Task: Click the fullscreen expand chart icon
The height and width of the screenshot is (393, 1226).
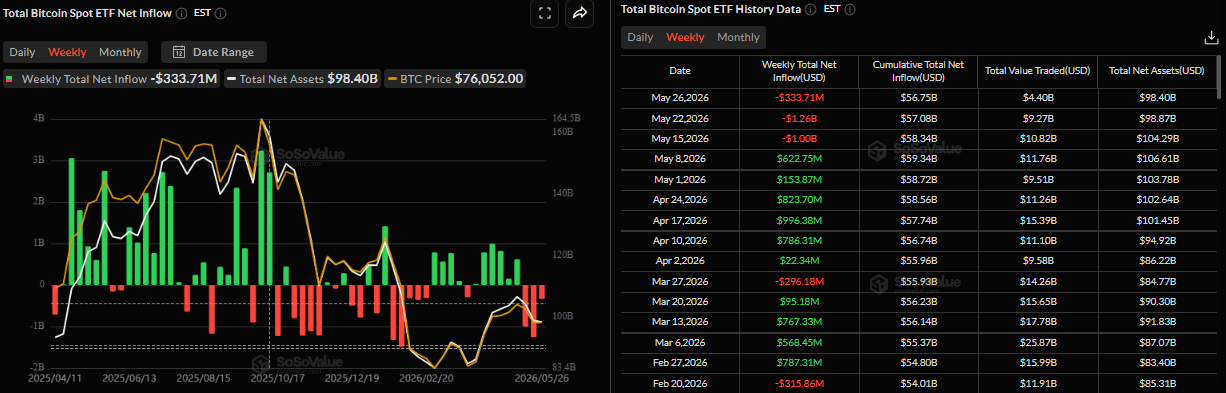Action: point(544,14)
